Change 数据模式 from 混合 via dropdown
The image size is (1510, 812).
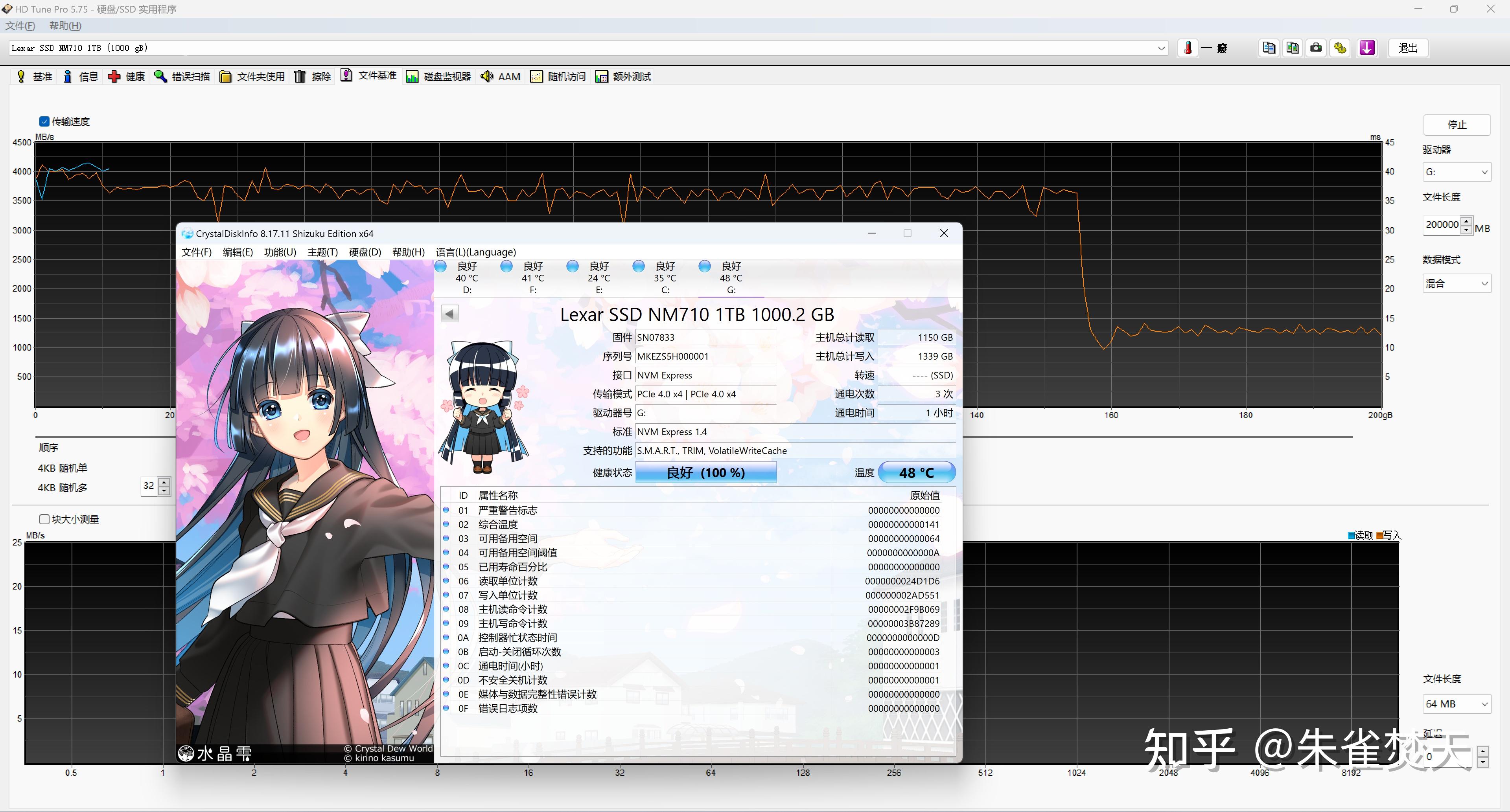[1484, 283]
